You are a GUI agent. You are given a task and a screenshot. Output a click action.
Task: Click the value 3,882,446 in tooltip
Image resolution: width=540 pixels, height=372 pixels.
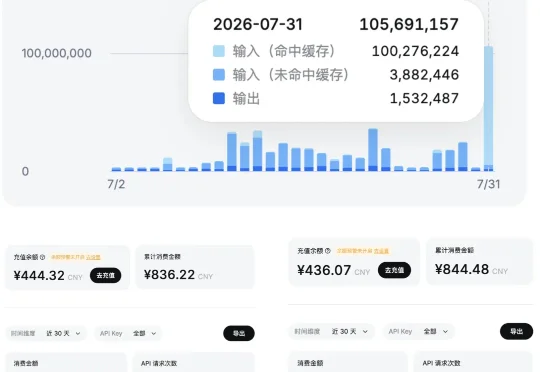point(424,75)
